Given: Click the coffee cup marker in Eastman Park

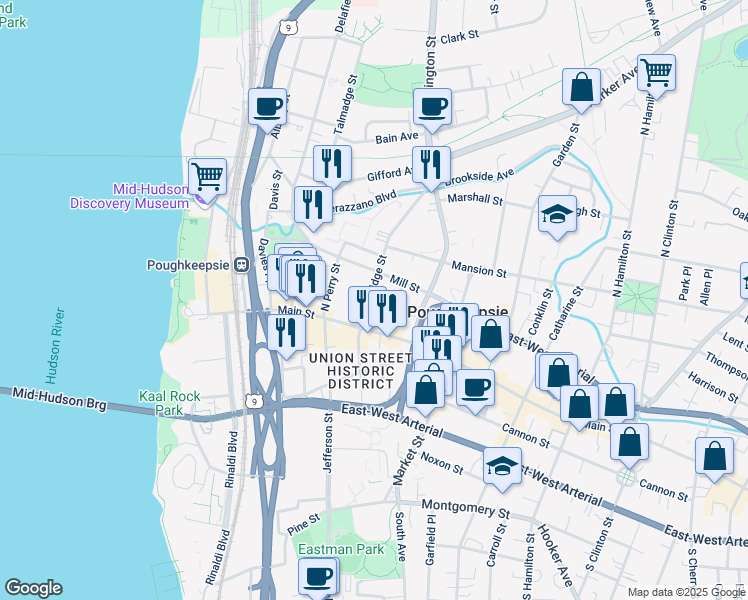Looking at the screenshot, I should pos(317,578).
